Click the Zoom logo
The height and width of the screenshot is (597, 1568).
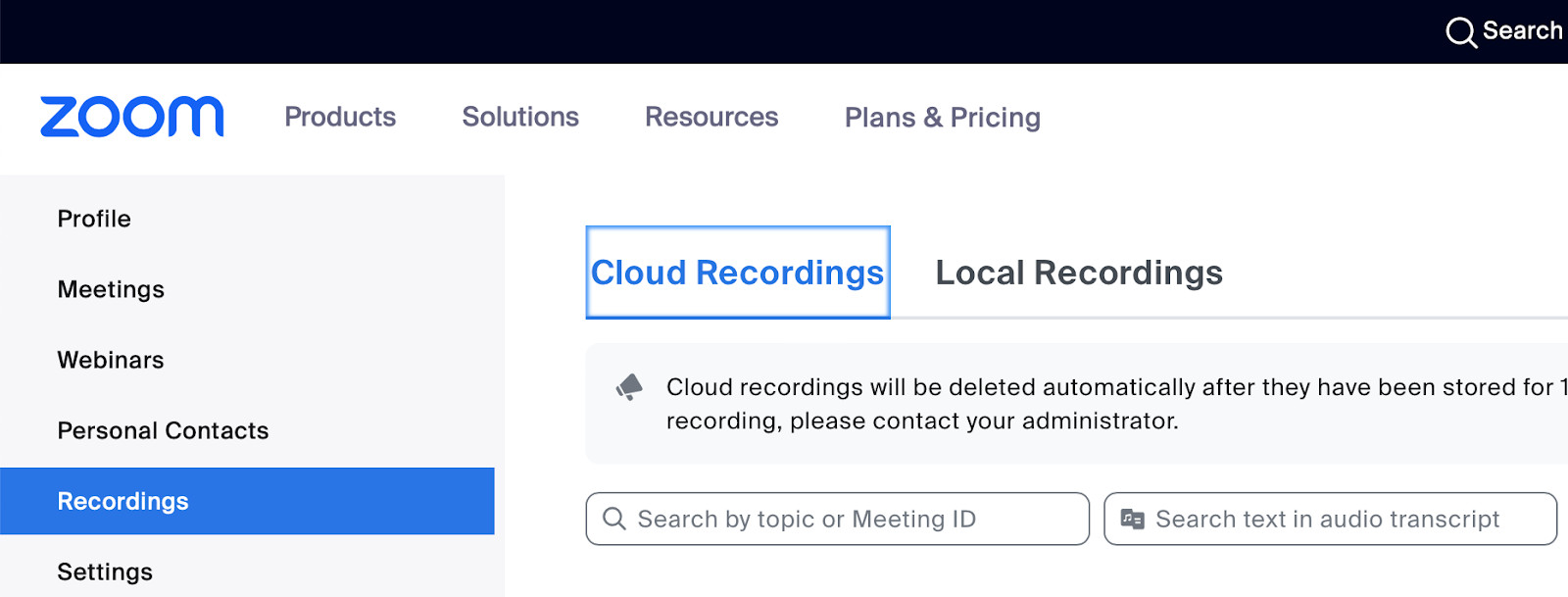131,117
